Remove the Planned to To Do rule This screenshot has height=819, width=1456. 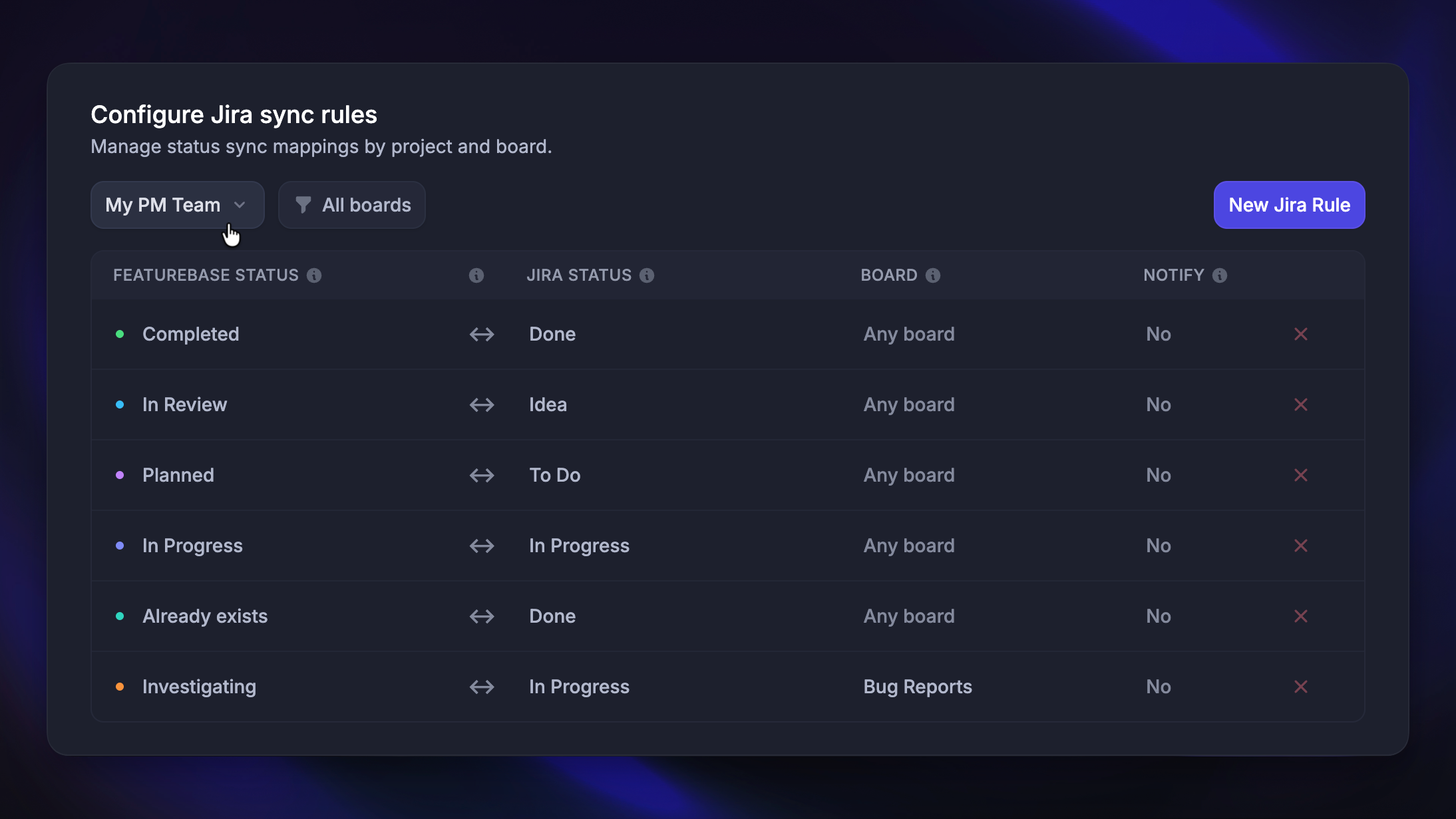[1301, 475]
